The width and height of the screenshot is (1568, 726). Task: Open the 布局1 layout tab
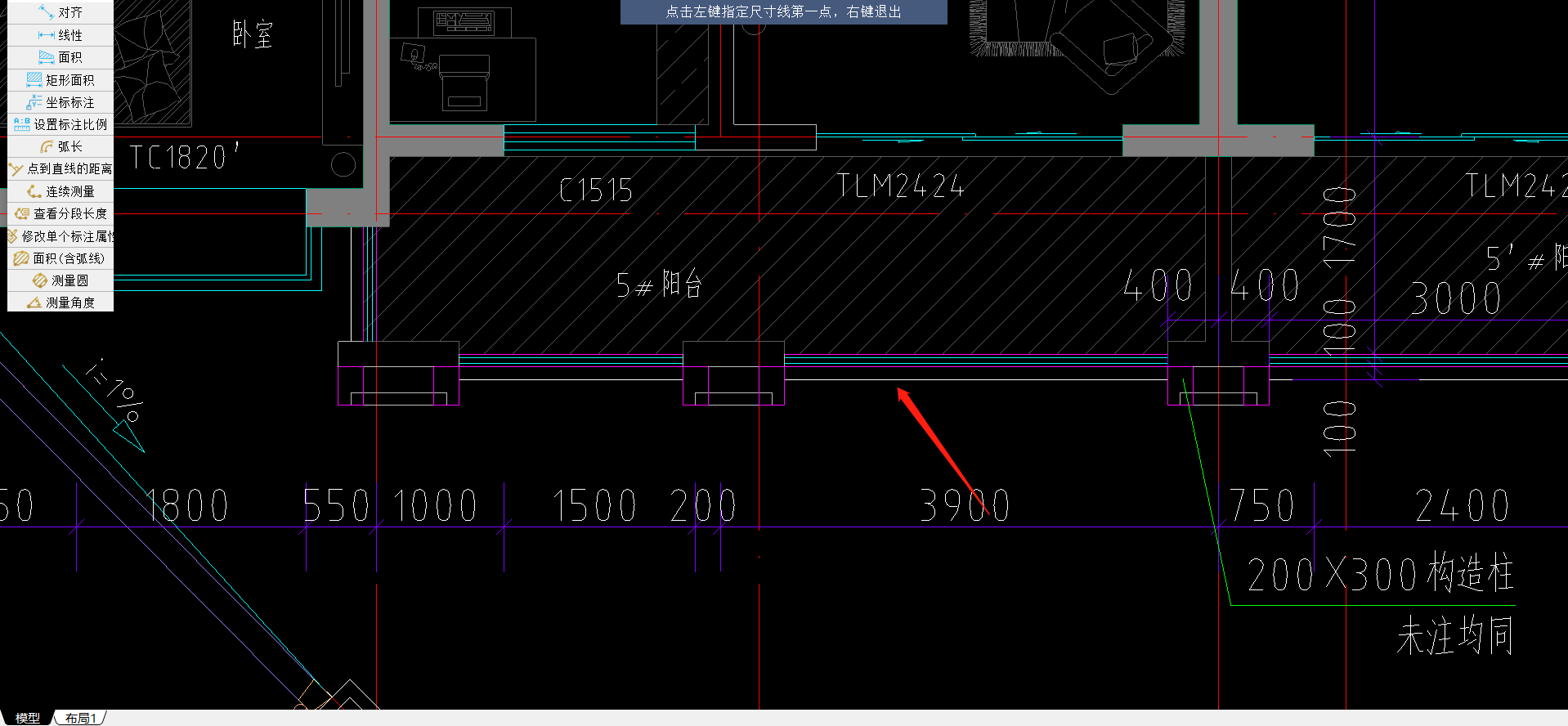[81, 718]
